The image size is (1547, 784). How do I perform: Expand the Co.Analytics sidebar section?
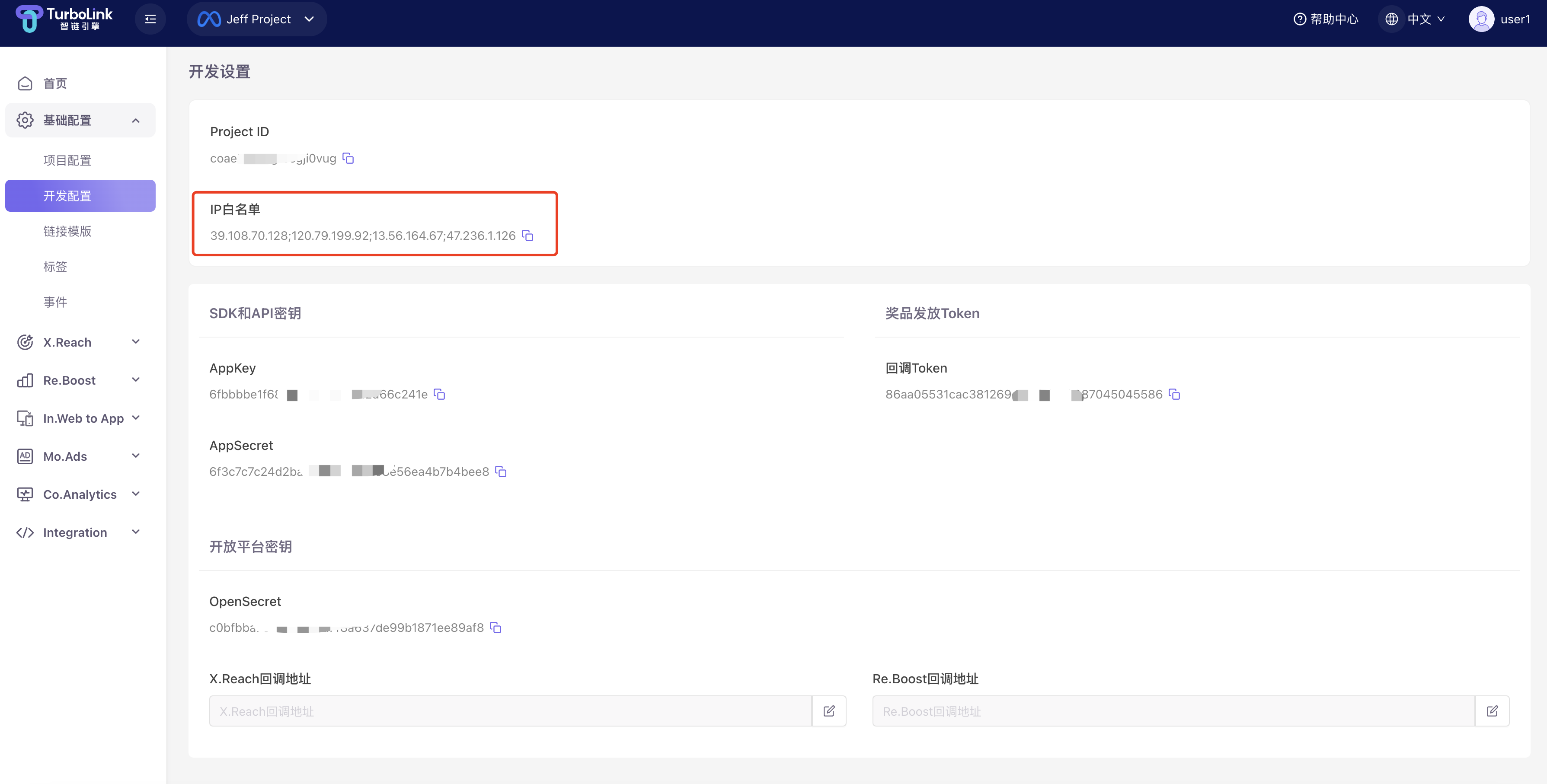click(x=80, y=494)
